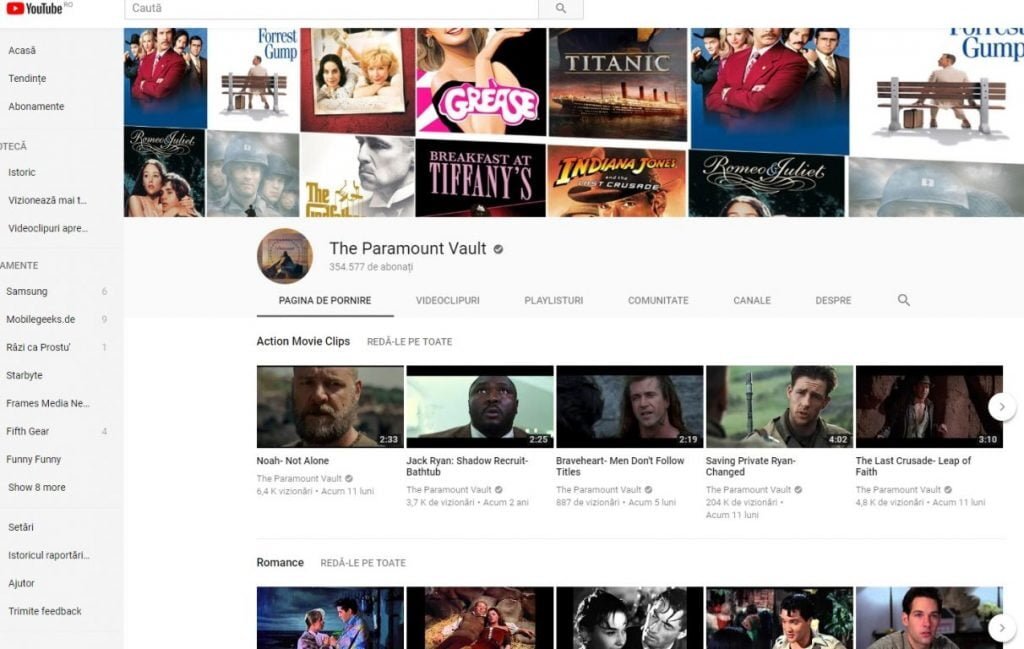
Task: Play Noah- Not Alone thumbnail
Action: click(330, 407)
